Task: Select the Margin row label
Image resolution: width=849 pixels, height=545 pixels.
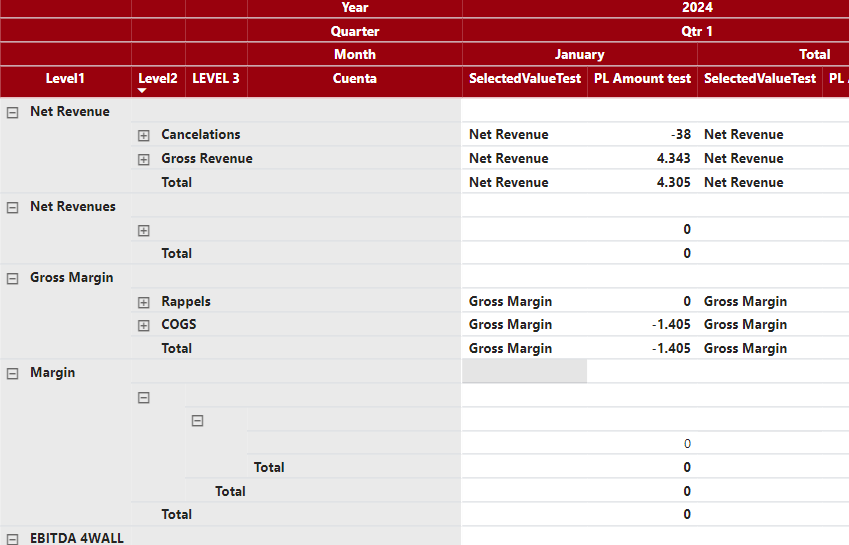Action: (x=53, y=373)
